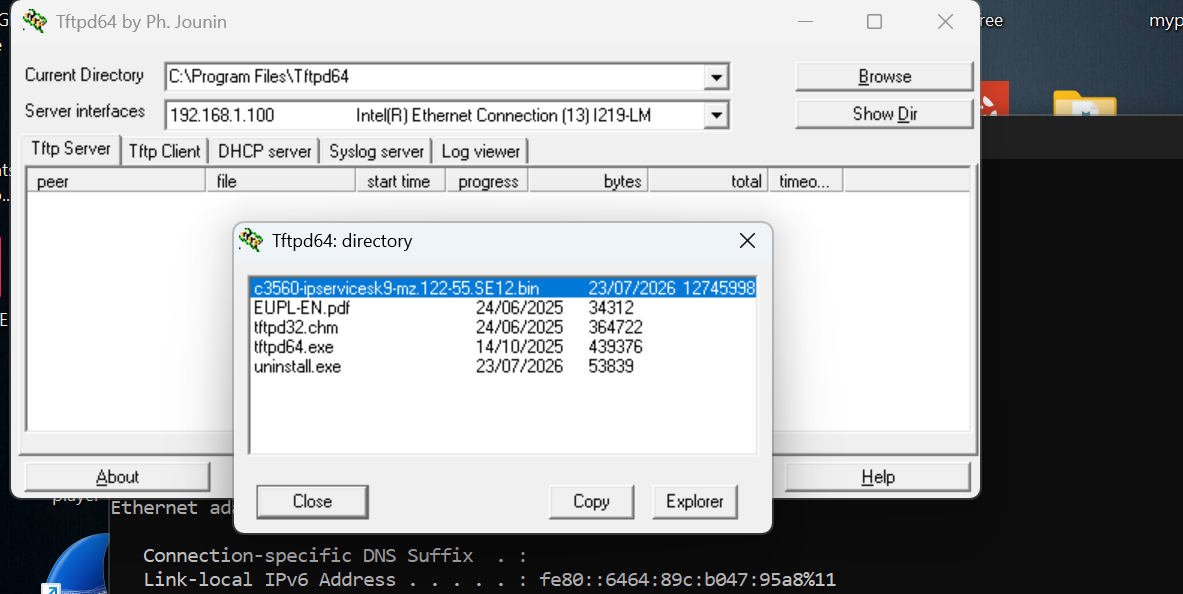Click the Copy button in directory dialog
This screenshot has height=594, width=1183.
pyautogui.click(x=591, y=502)
